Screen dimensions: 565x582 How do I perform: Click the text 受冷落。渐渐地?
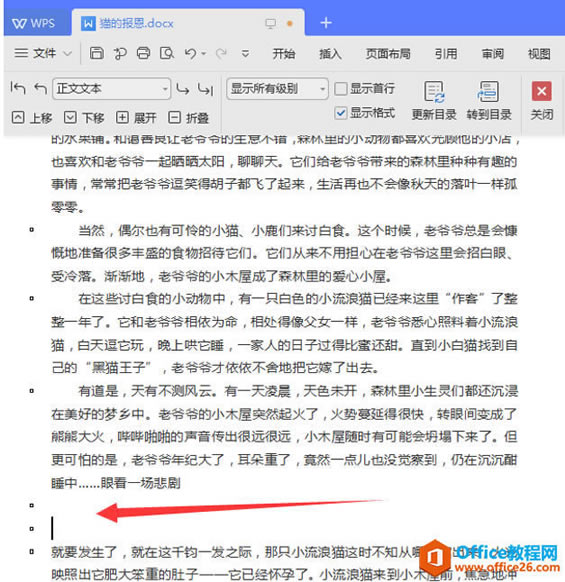click(x=98, y=276)
